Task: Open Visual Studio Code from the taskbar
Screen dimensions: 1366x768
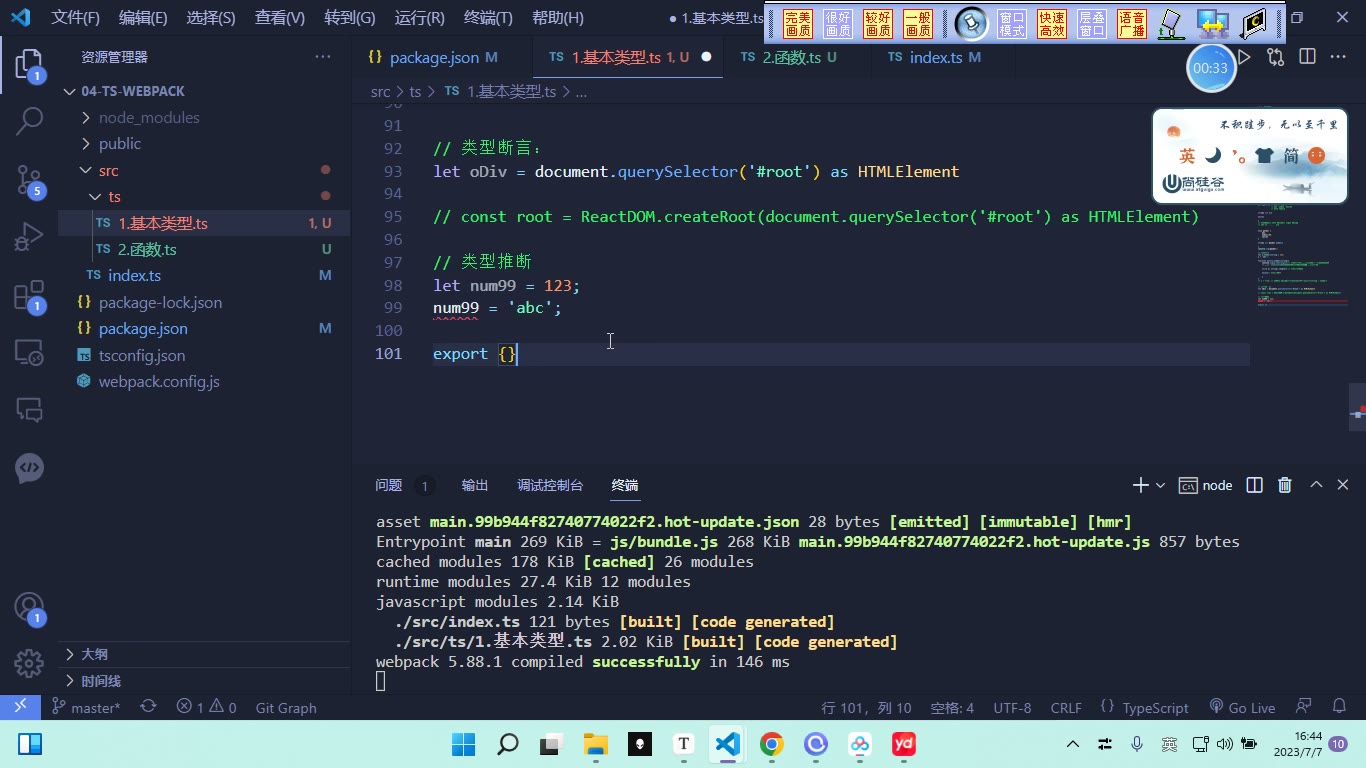Action: [727, 744]
